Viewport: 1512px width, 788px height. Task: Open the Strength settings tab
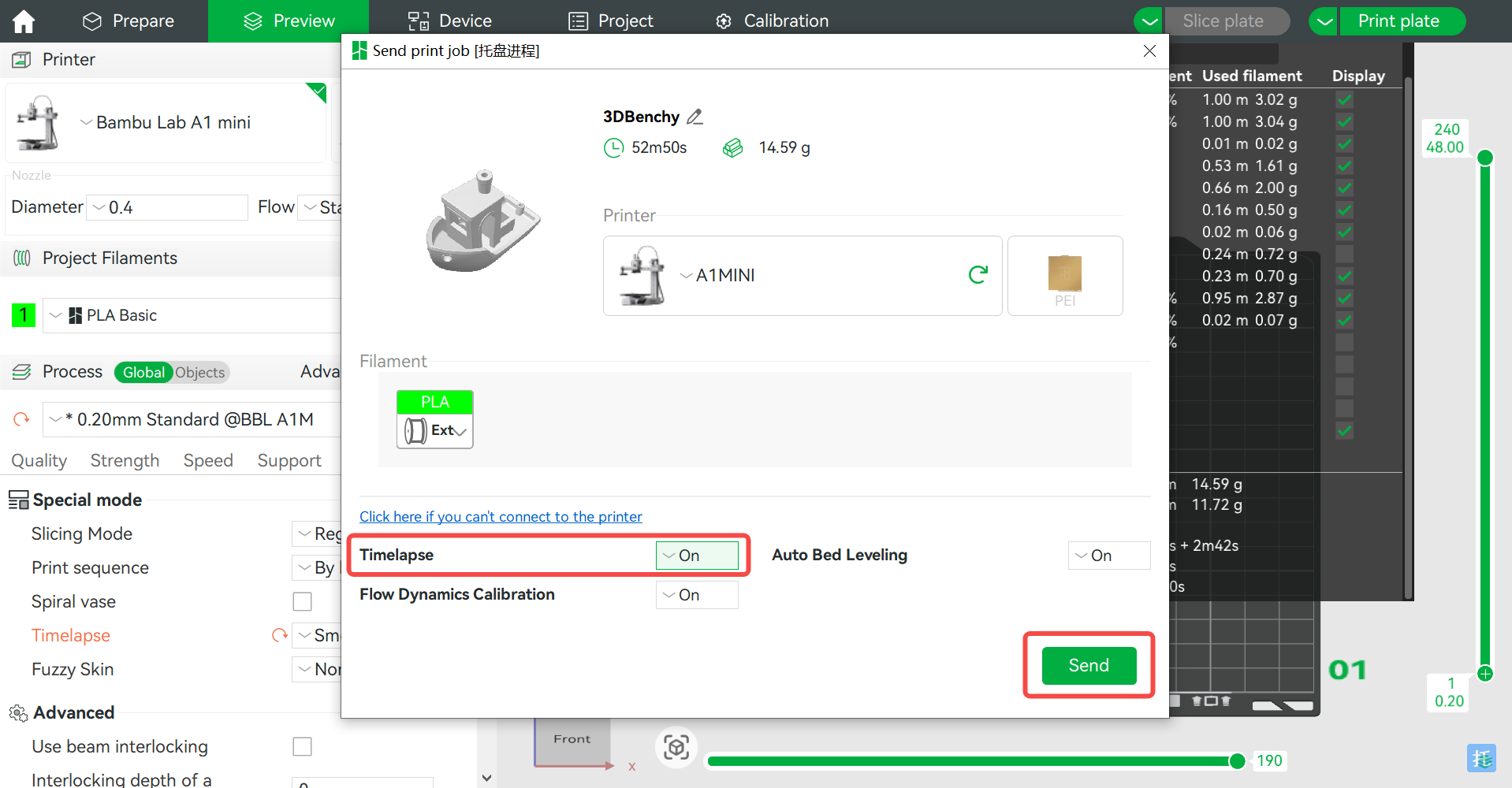(125, 460)
